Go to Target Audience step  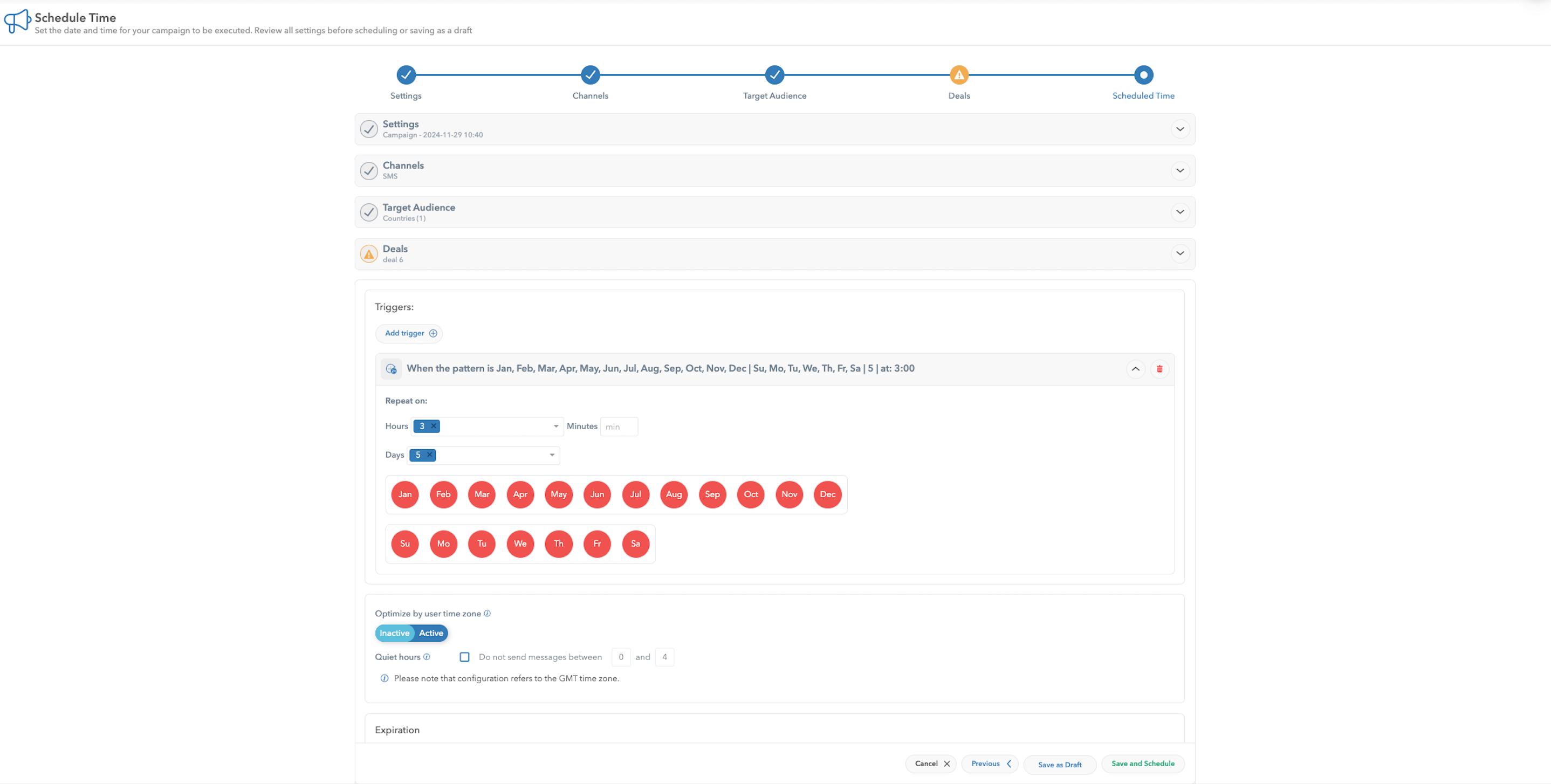(x=774, y=75)
